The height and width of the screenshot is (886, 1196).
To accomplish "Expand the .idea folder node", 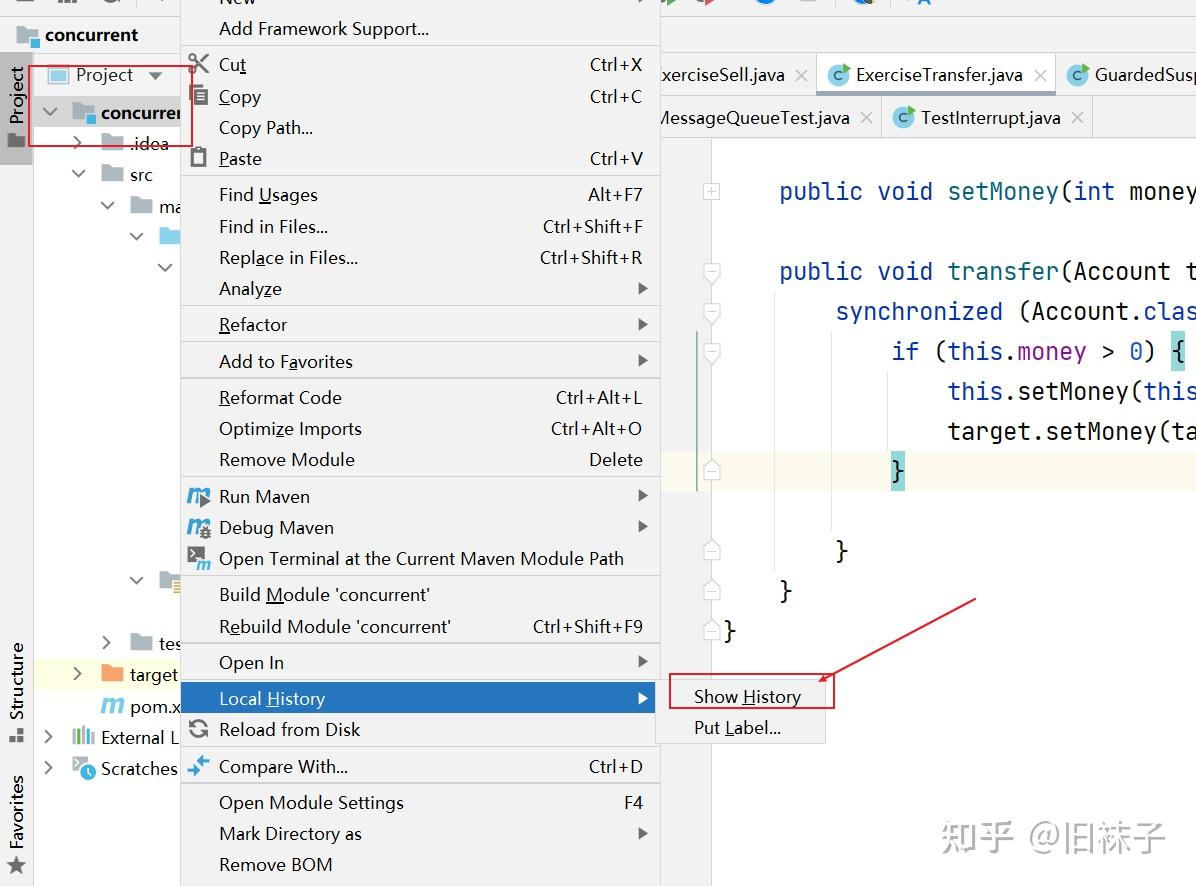I will 78,142.
